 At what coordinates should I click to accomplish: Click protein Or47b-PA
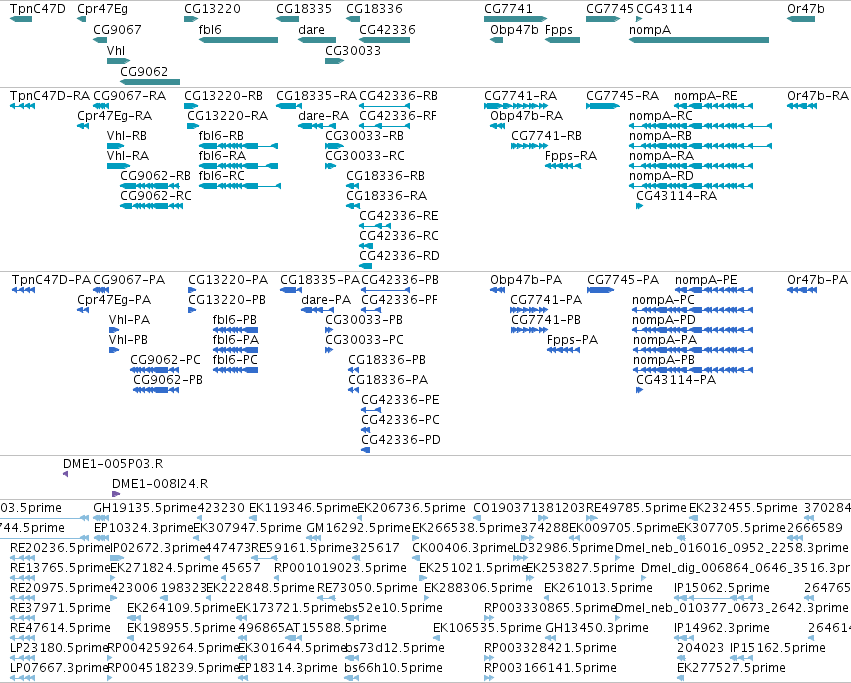(817, 280)
